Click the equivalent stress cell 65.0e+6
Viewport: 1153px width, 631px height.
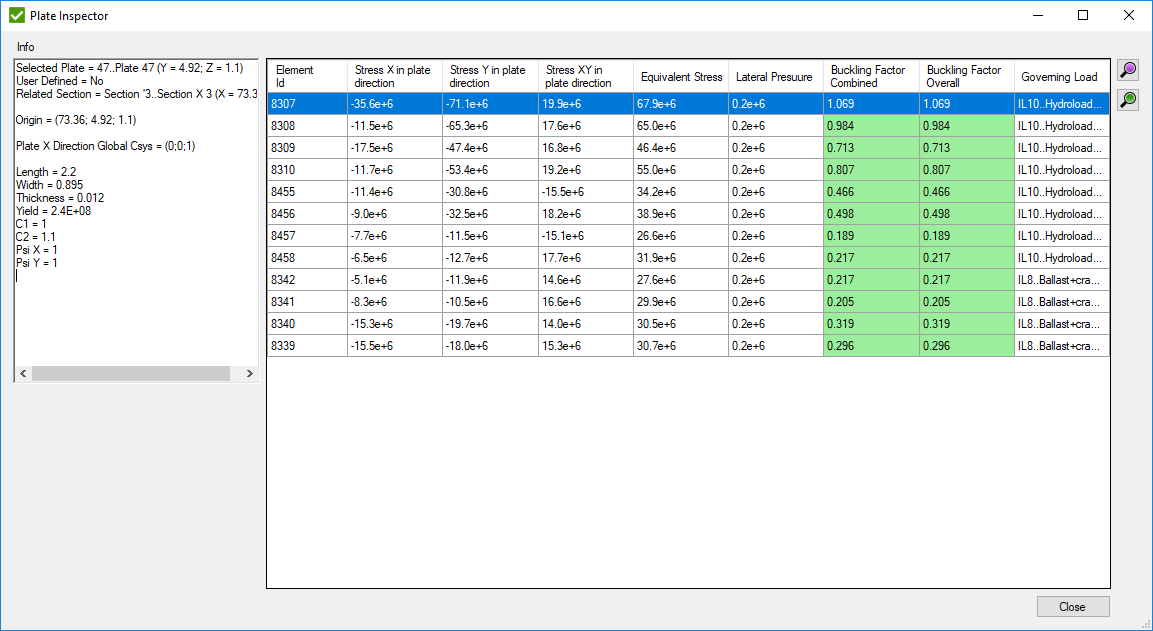click(x=681, y=126)
